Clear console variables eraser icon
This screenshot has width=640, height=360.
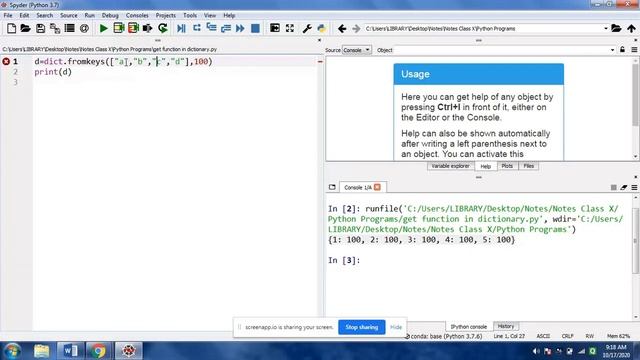click(x=624, y=187)
